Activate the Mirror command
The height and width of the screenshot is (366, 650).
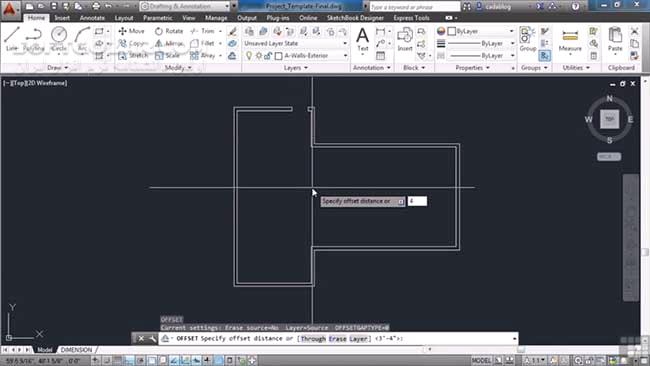pos(169,43)
